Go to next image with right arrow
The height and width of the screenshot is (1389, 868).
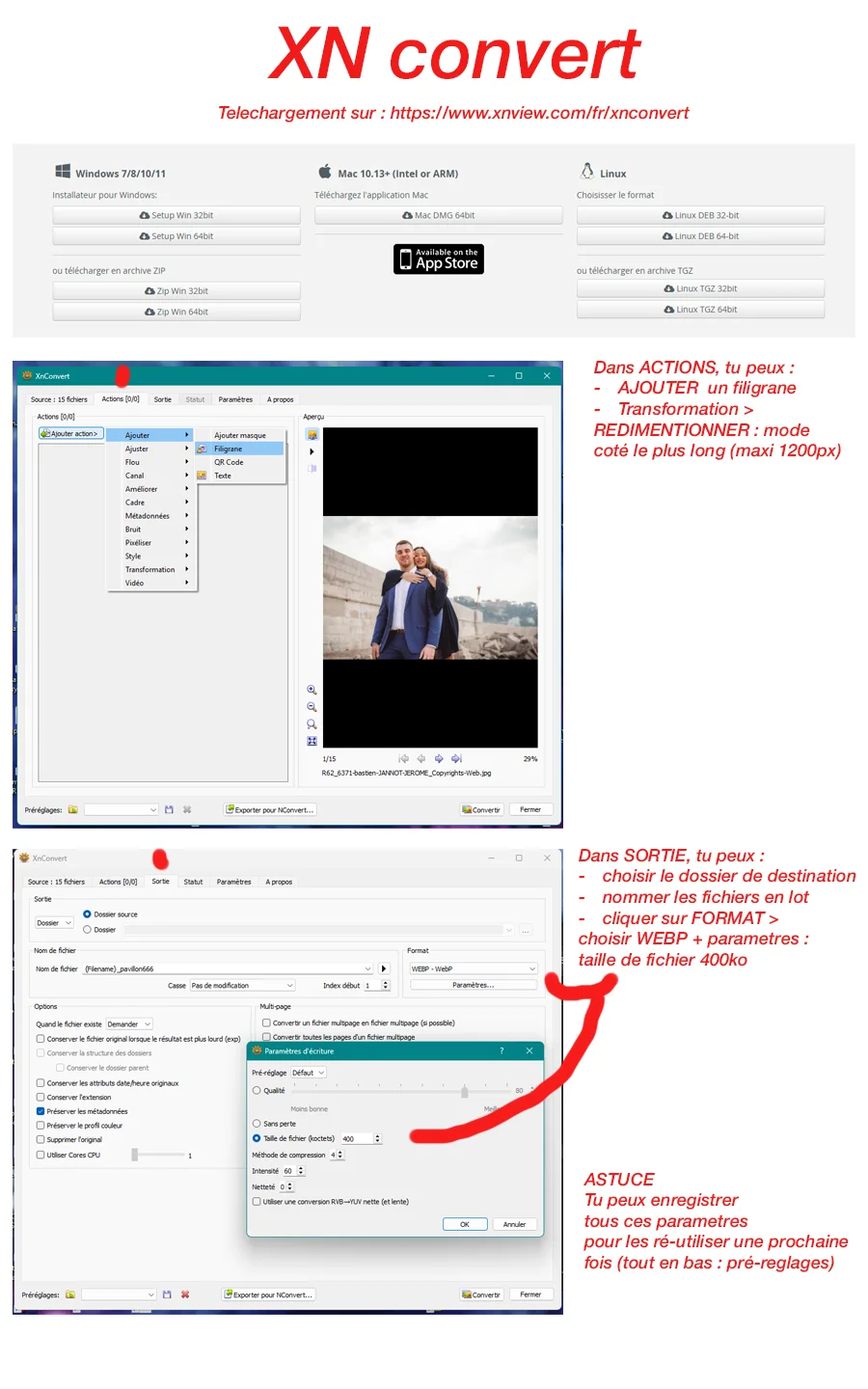coord(439,759)
